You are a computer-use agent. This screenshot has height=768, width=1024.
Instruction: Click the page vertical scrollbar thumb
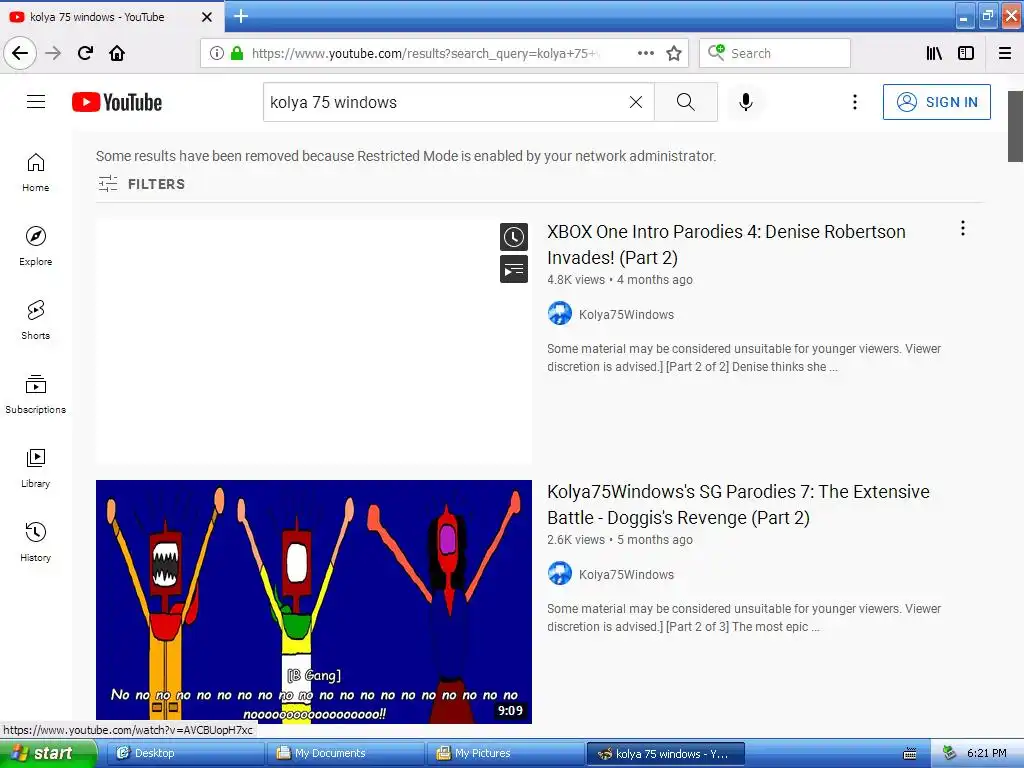[1015, 126]
